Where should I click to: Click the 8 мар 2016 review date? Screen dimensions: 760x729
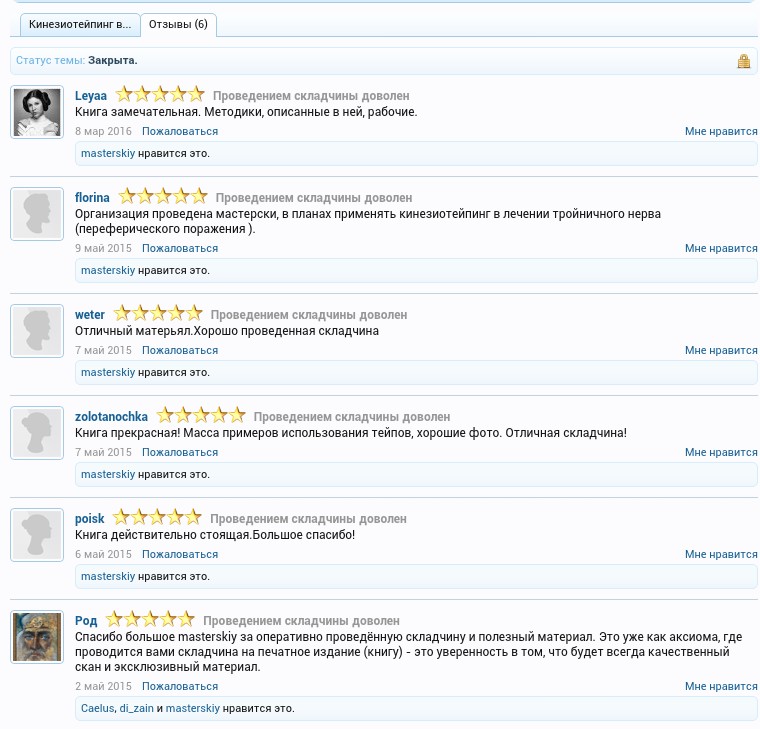(103, 131)
